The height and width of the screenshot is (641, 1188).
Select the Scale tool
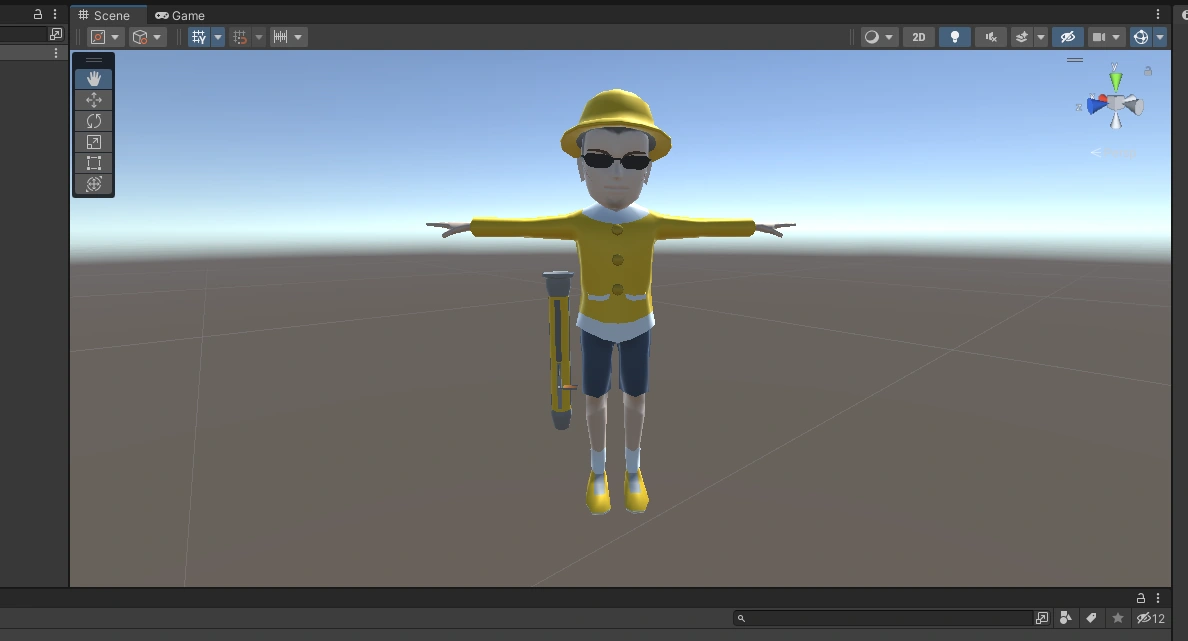click(93, 141)
